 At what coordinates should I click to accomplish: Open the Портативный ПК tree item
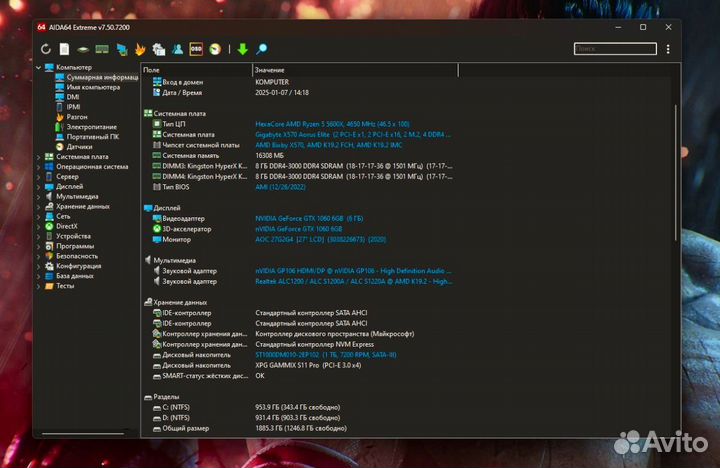87,137
